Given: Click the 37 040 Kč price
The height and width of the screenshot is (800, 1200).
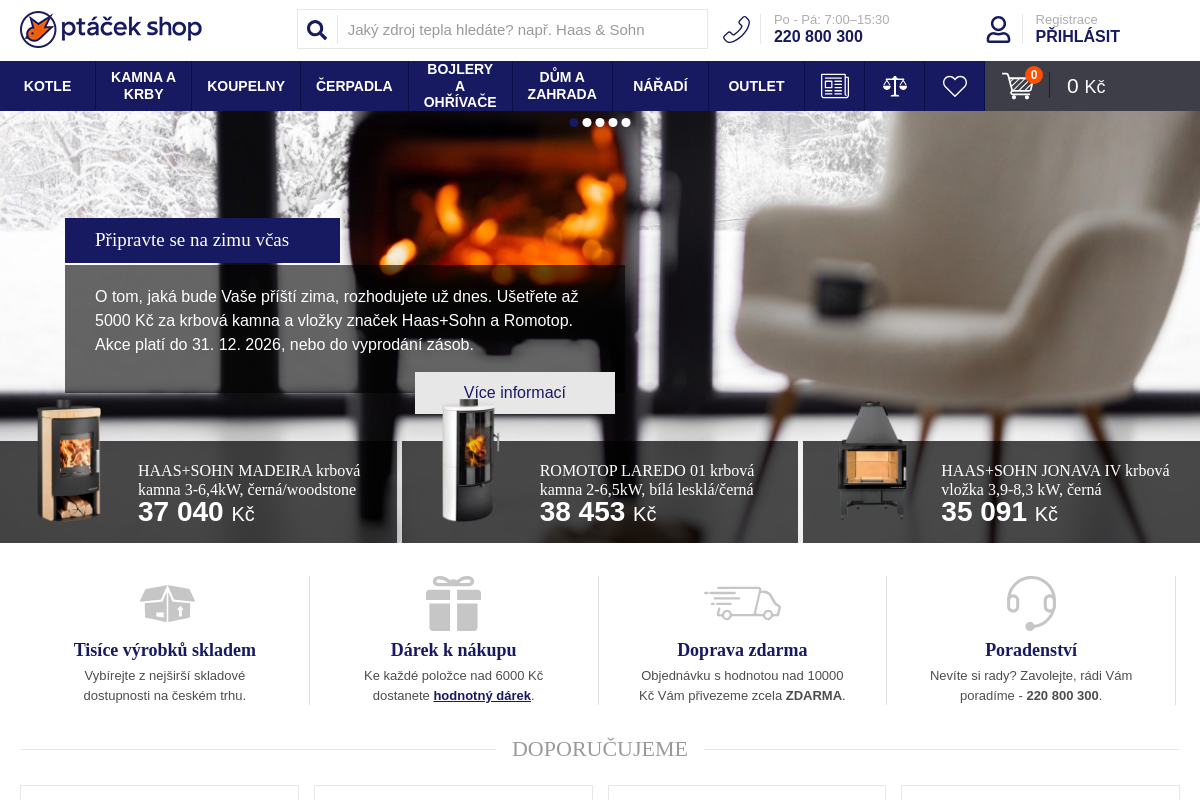Looking at the screenshot, I should [196, 512].
